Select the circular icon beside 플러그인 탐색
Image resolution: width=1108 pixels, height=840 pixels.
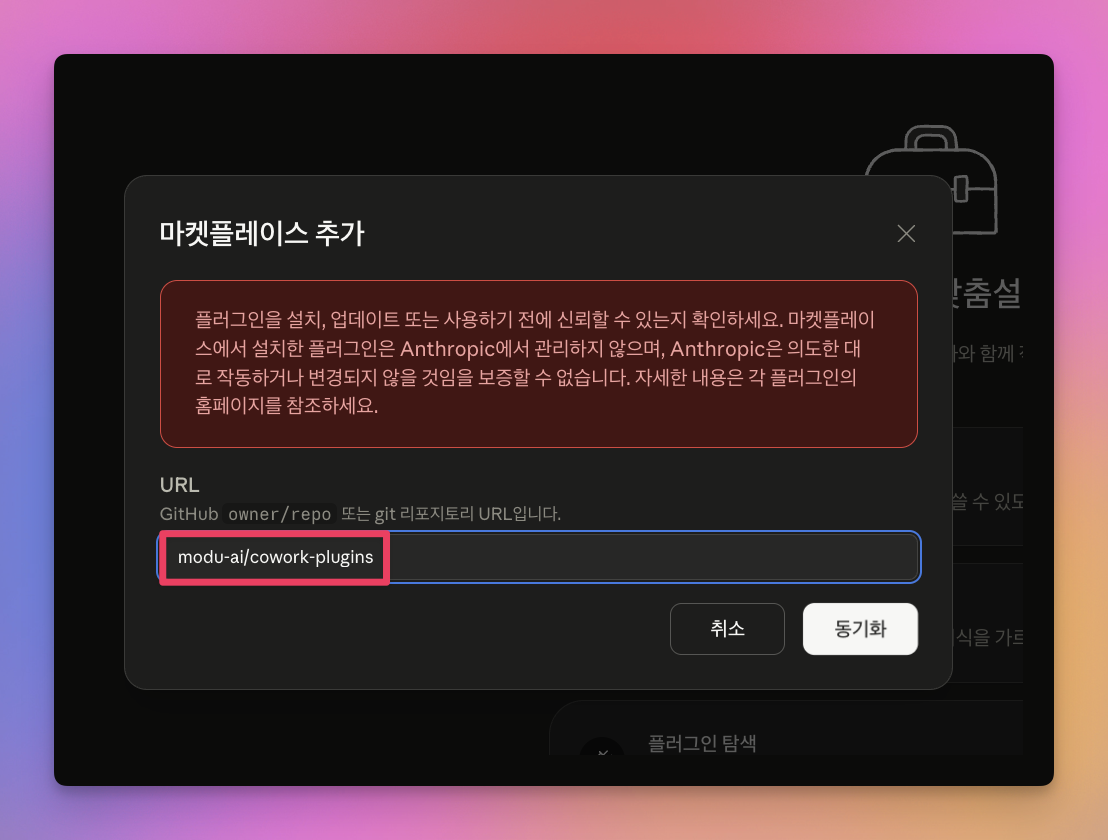pos(601,752)
